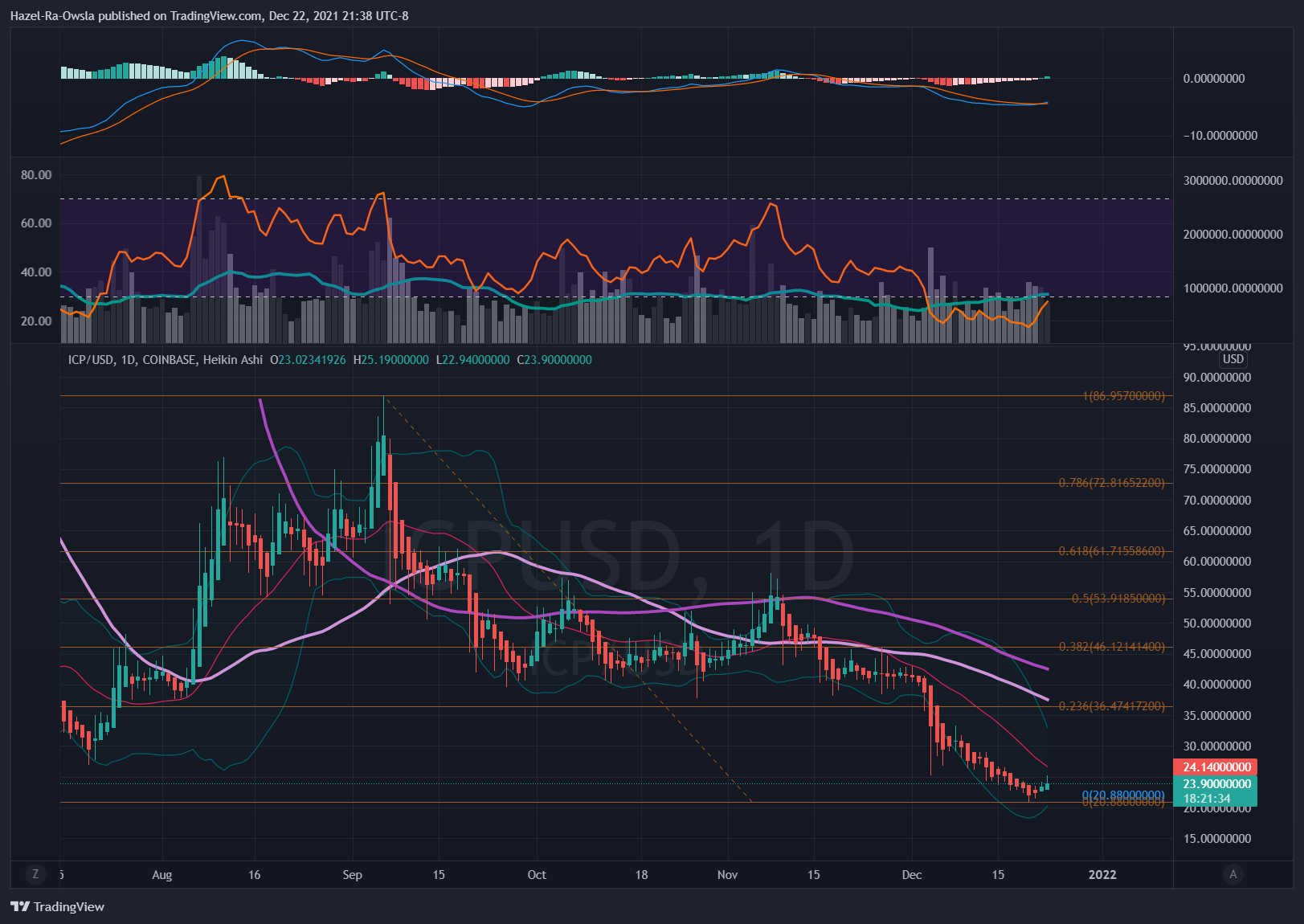Click the green 23.90000000 current price label
Screen dimensions: 1304x924
pos(1216,784)
